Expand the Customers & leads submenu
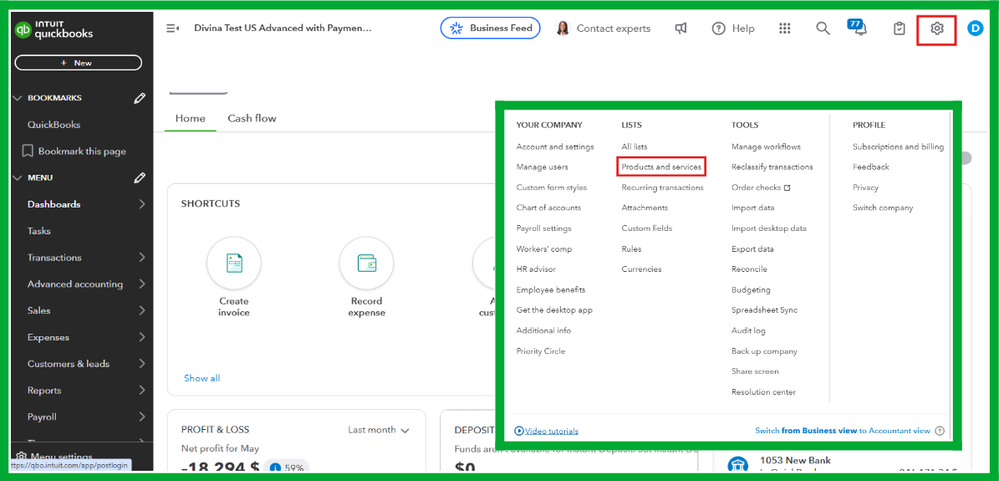The height and width of the screenshot is (481, 999). click(141, 364)
